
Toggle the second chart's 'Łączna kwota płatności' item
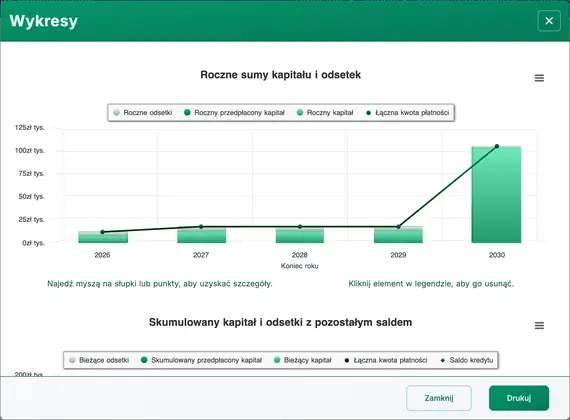[x=386, y=360]
